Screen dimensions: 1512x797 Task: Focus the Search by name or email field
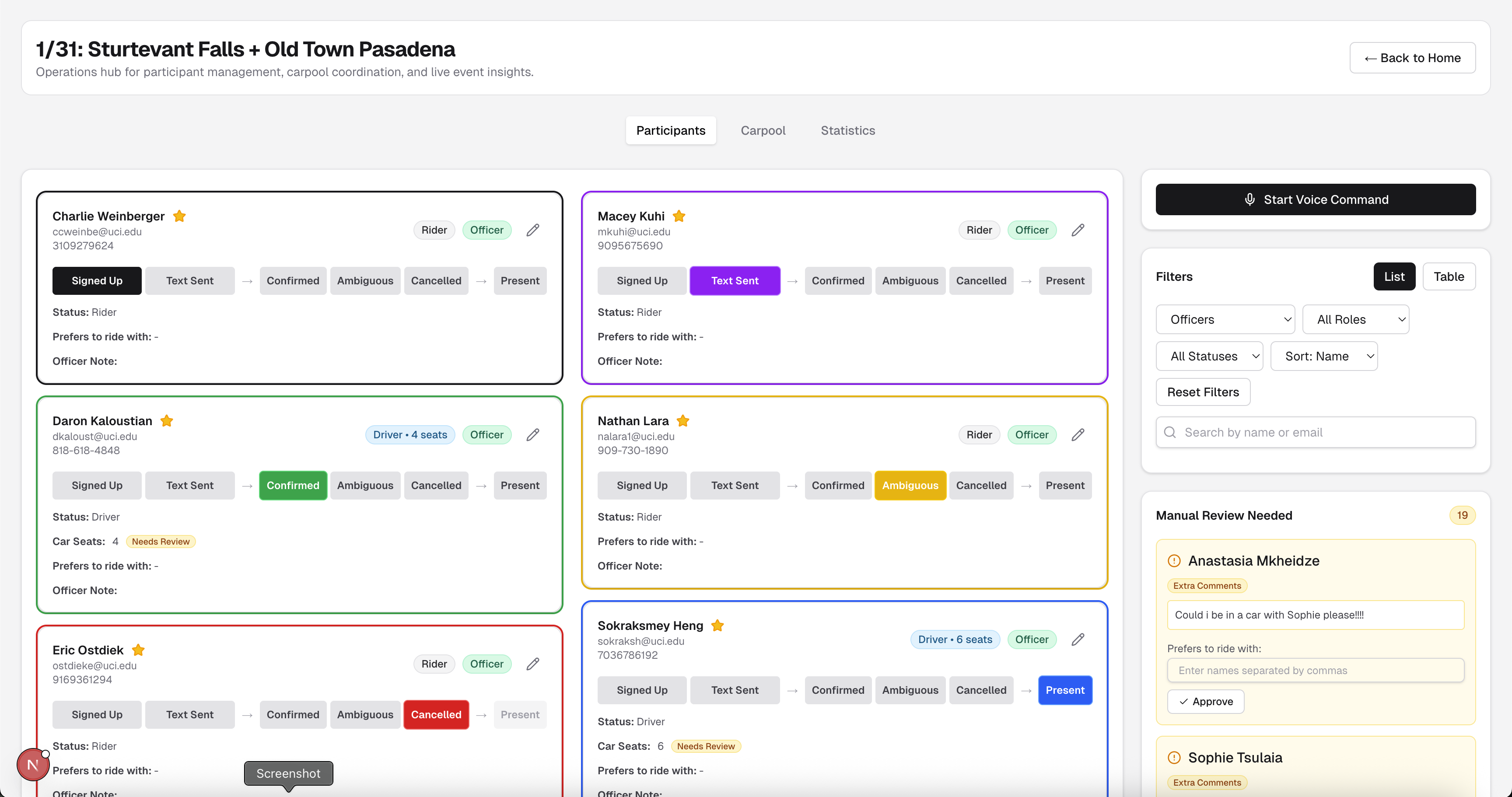(x=1315, y=433)
